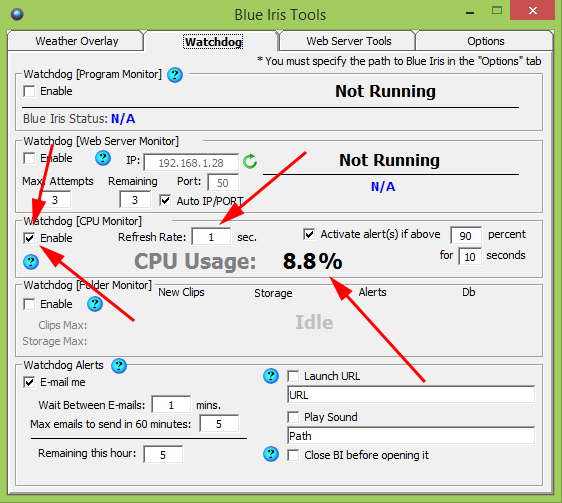Uncheck the E-mail me checkbox

(29, 382)
